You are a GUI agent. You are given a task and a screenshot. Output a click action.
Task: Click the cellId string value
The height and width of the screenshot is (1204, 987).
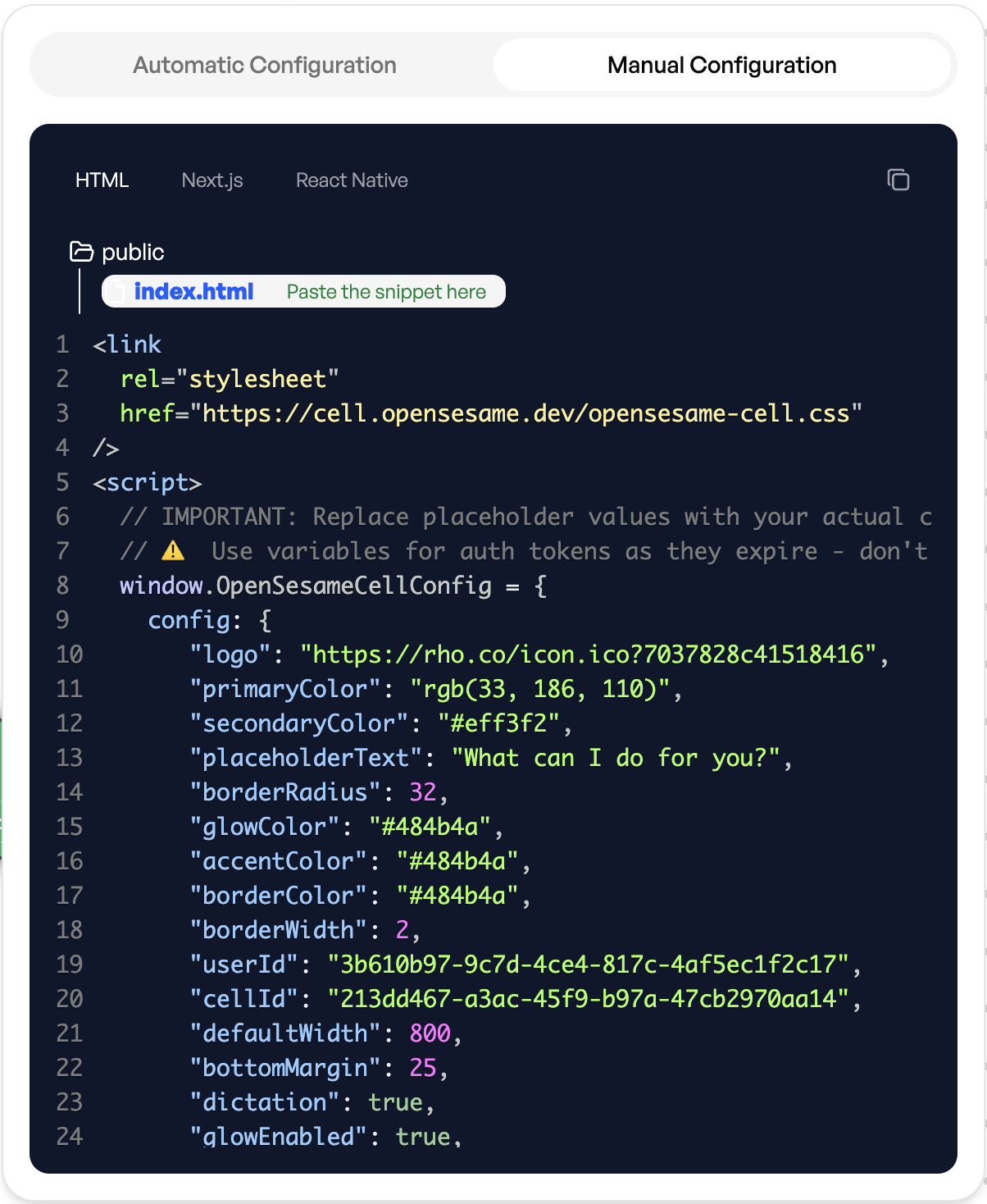[594, 999]
